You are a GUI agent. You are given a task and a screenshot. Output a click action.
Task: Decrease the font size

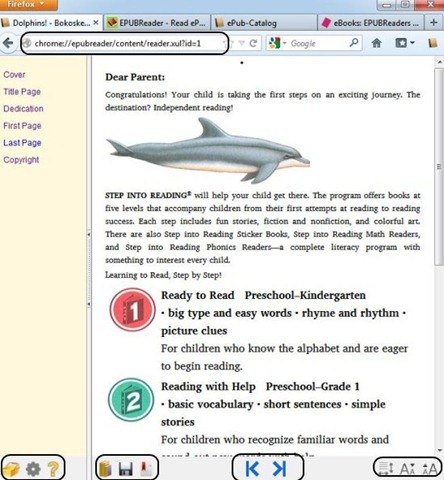click(x=407, y=469)
